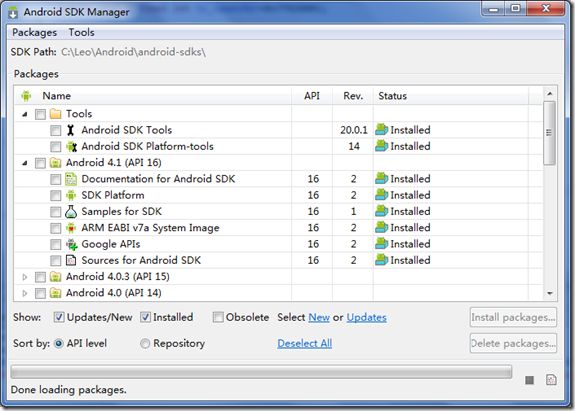Click the Android 4.0.3 (API 15) folder icon

[x=55, y=277]
